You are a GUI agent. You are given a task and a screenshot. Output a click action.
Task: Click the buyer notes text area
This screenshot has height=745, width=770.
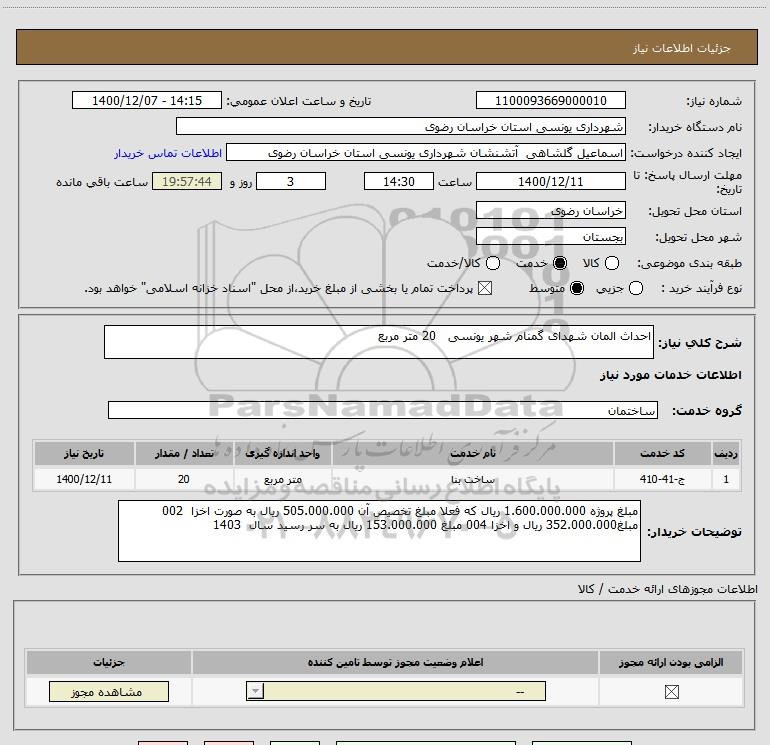click(379, 531)
